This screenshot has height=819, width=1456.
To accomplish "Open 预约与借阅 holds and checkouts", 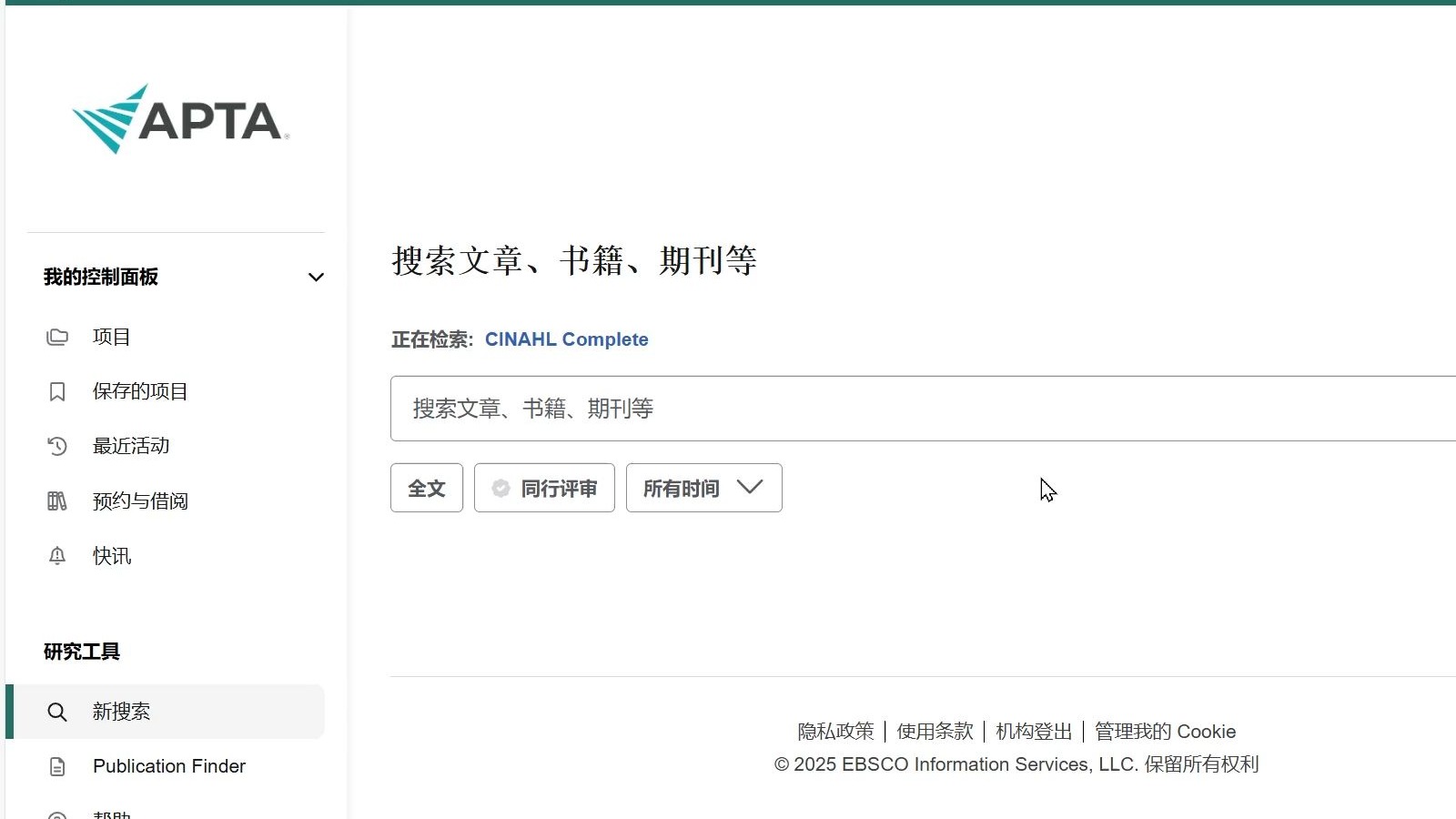I will (140, 501).
